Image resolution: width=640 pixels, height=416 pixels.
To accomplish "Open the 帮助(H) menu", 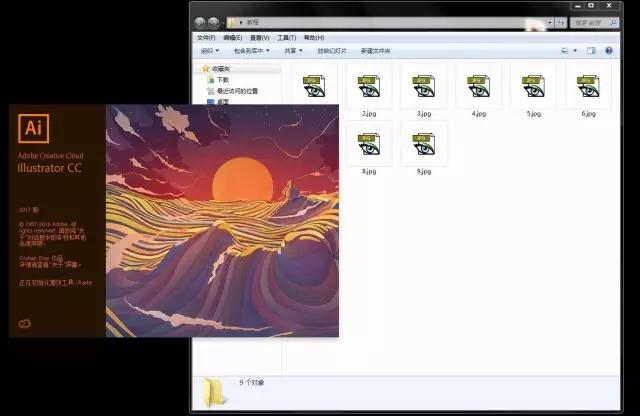I will (x=314, y=38).
